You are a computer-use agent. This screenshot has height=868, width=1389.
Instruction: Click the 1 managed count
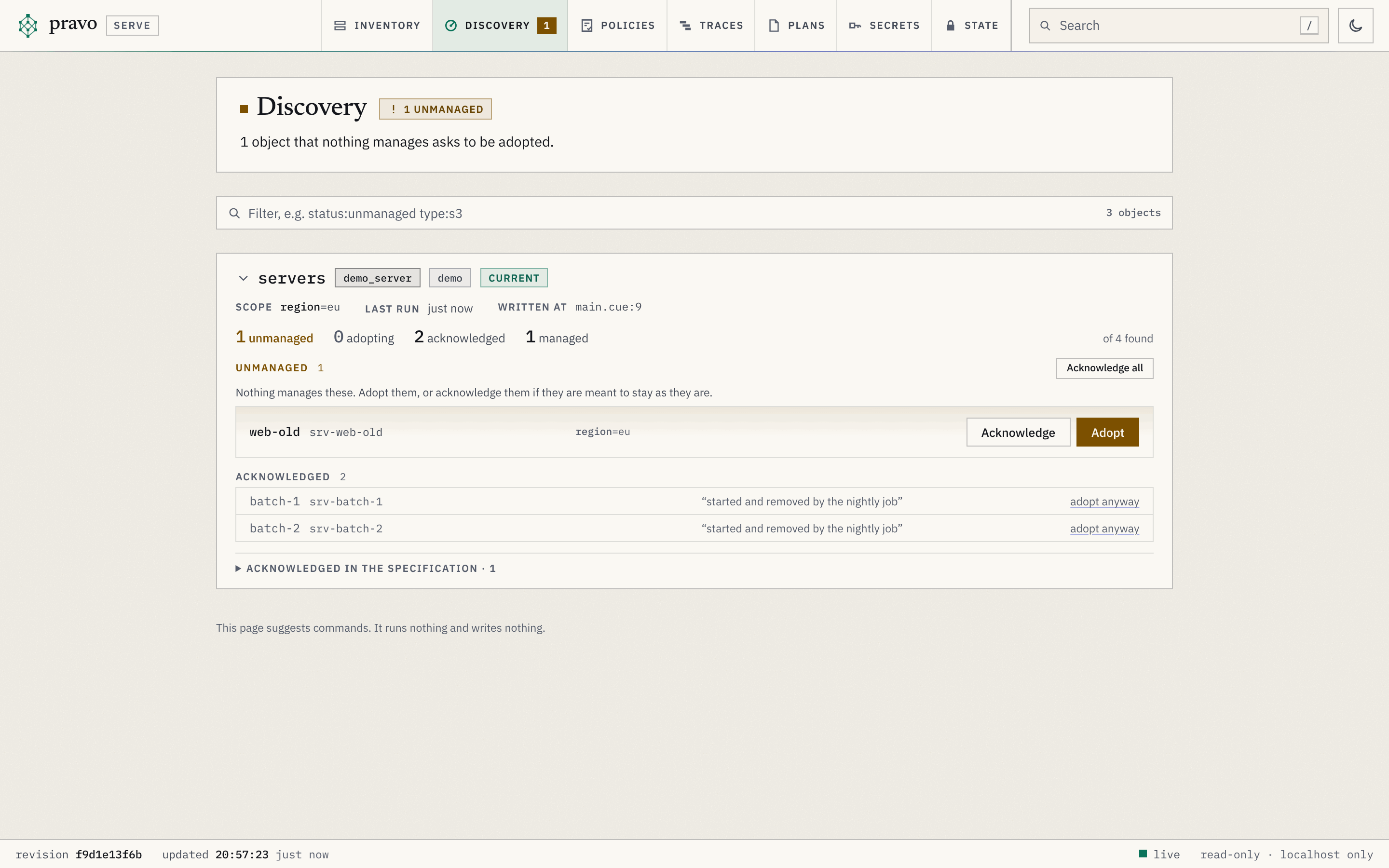coord(557,338)
